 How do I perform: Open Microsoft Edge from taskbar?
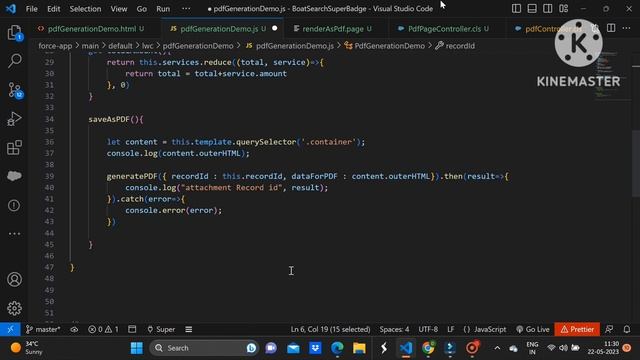click(337, 348)
